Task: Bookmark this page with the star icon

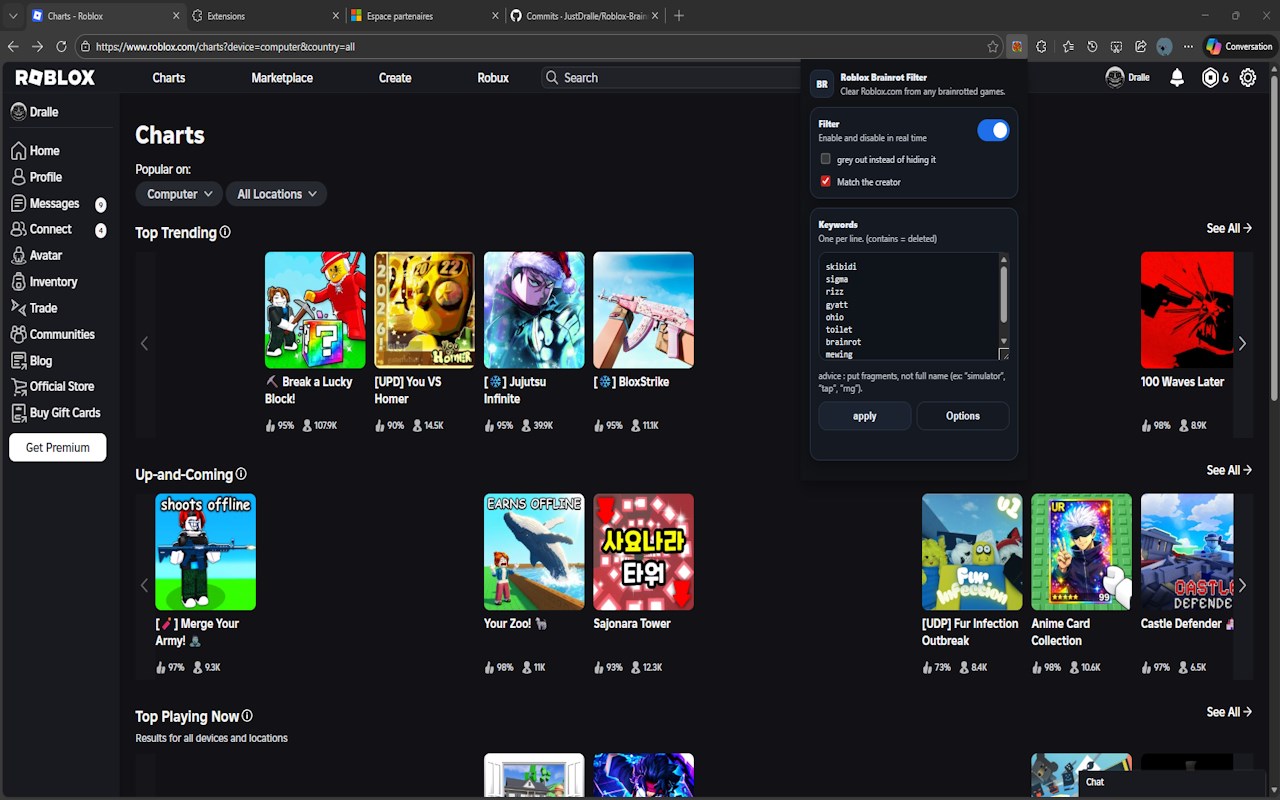Action: 993,46
